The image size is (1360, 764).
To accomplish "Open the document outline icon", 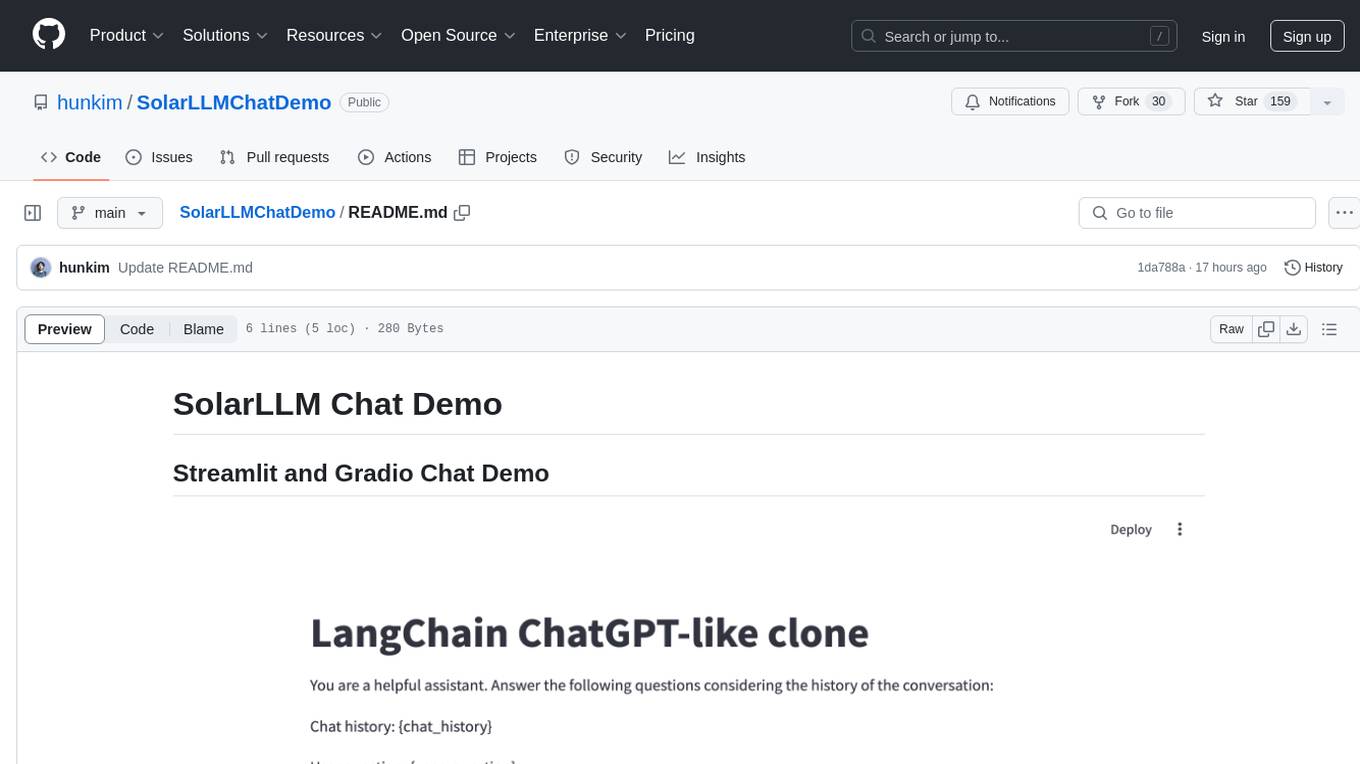I will pos(1329,329).
